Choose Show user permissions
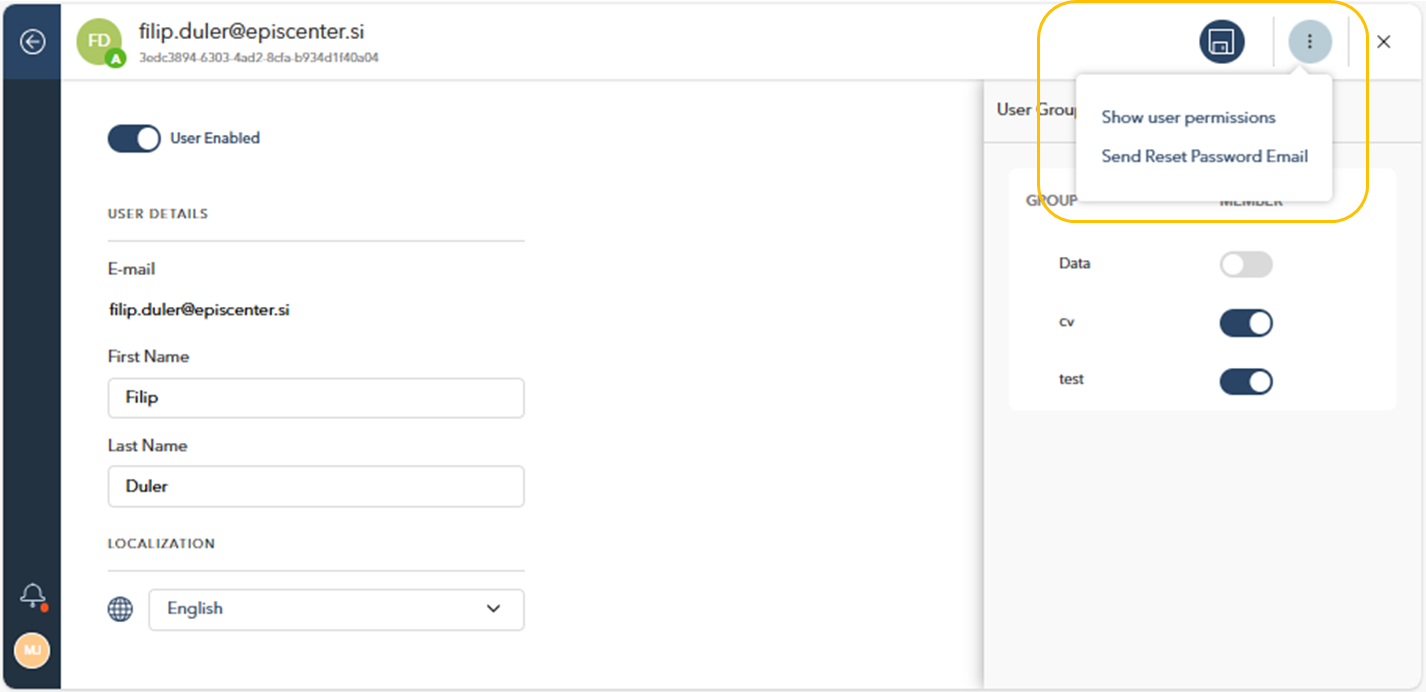This screenshot has height=692, width=1426. coord(1188,117)
